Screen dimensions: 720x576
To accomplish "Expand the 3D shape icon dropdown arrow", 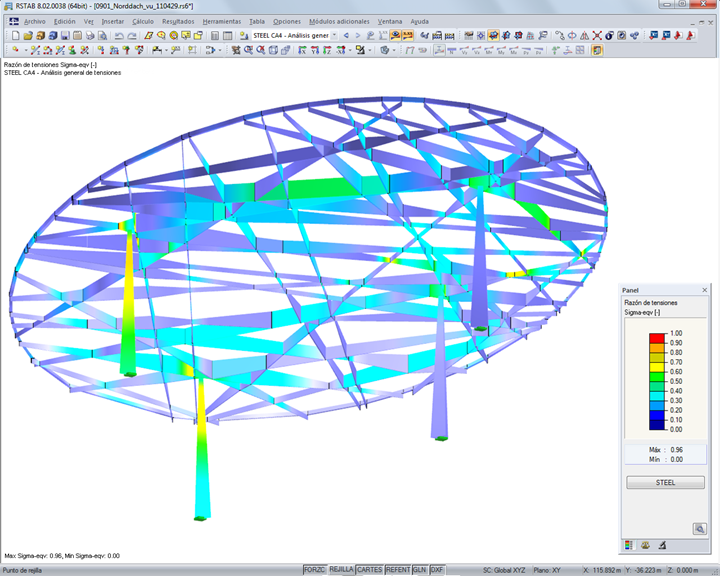I will tap(394, 50).
